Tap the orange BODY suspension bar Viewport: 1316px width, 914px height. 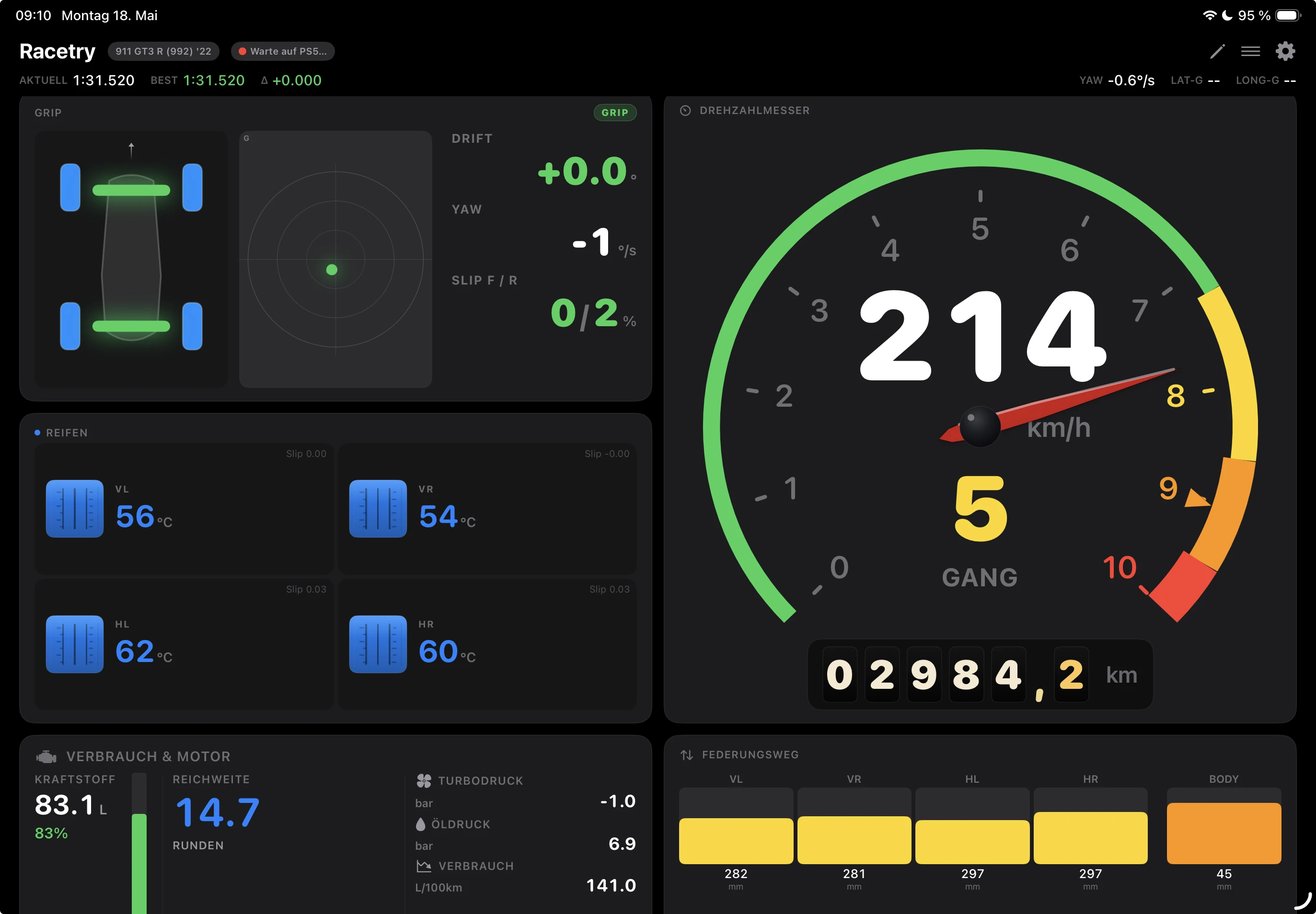pyautogui.click(x=1224, y=833)
